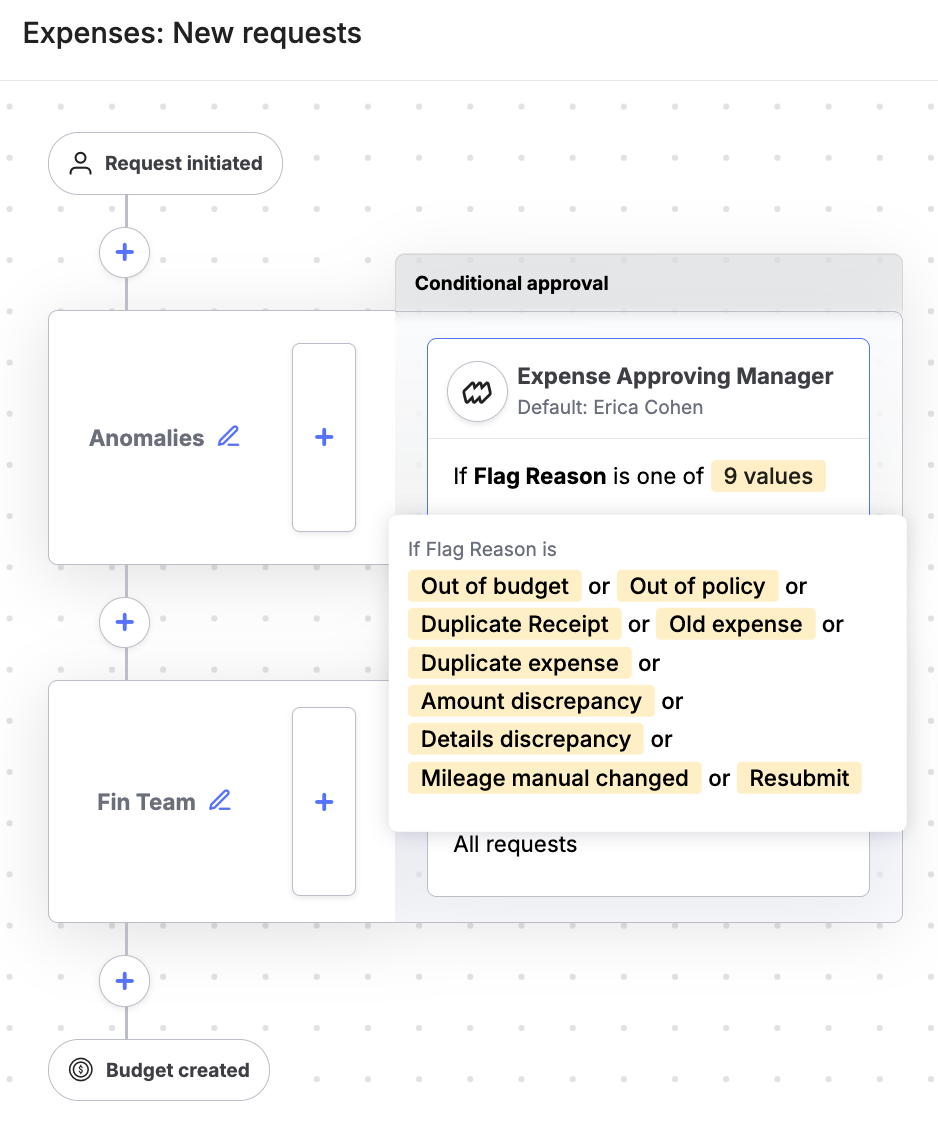938x1124 pixels.
Task: Click coin icon in Budget created
Action: (x=81, y=1070)
